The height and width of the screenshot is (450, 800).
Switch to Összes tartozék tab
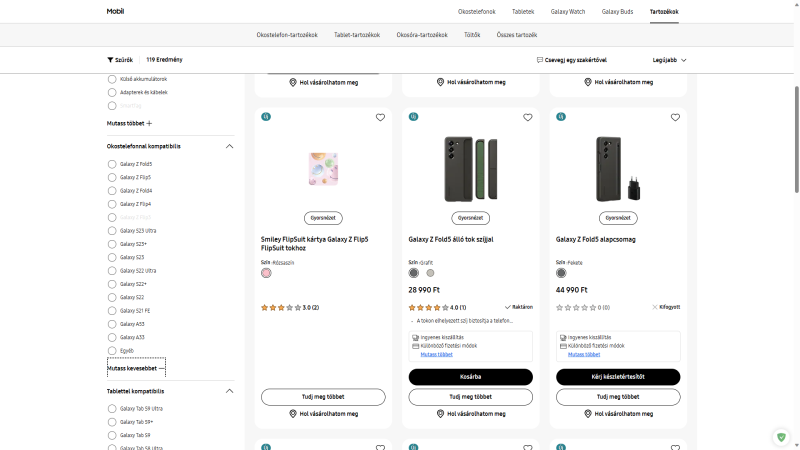(x=517, y=35)
